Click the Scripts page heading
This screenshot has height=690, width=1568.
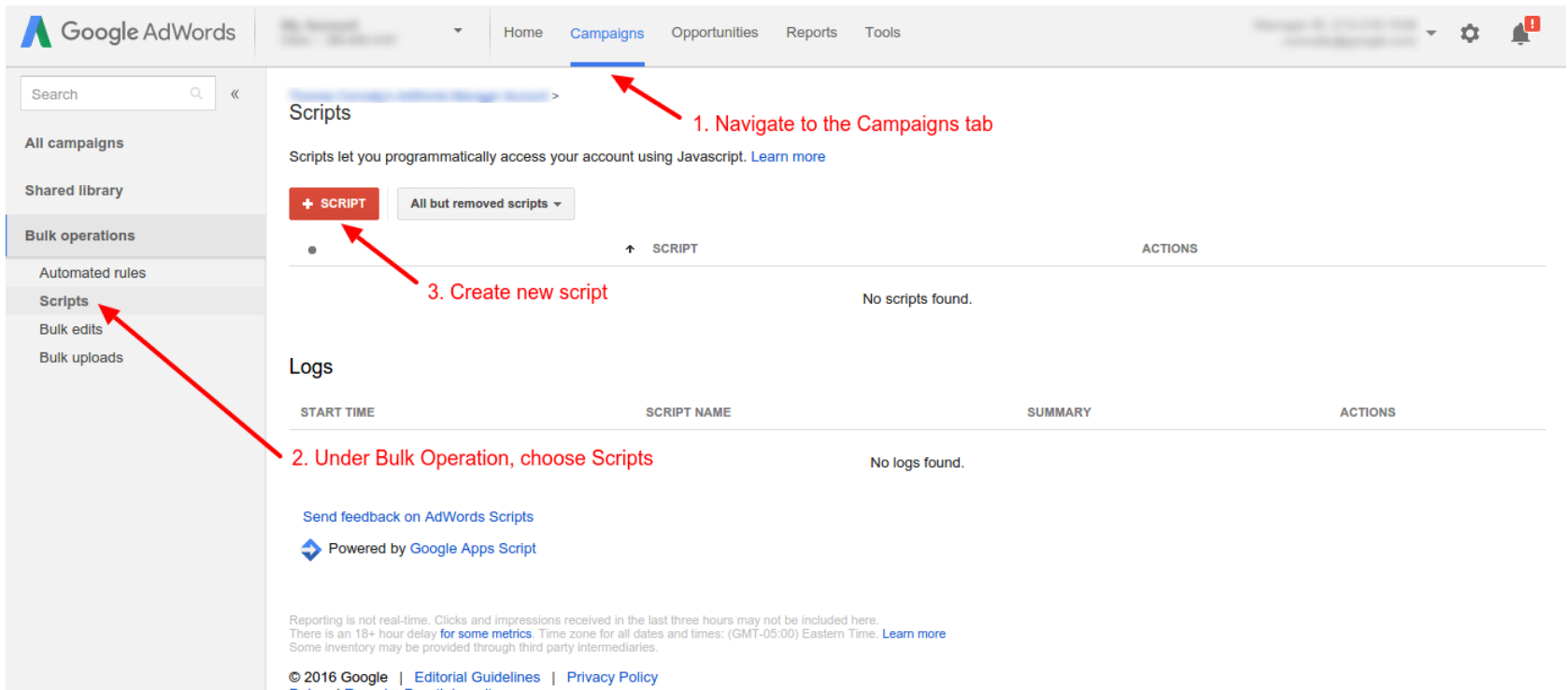(320, 113)
